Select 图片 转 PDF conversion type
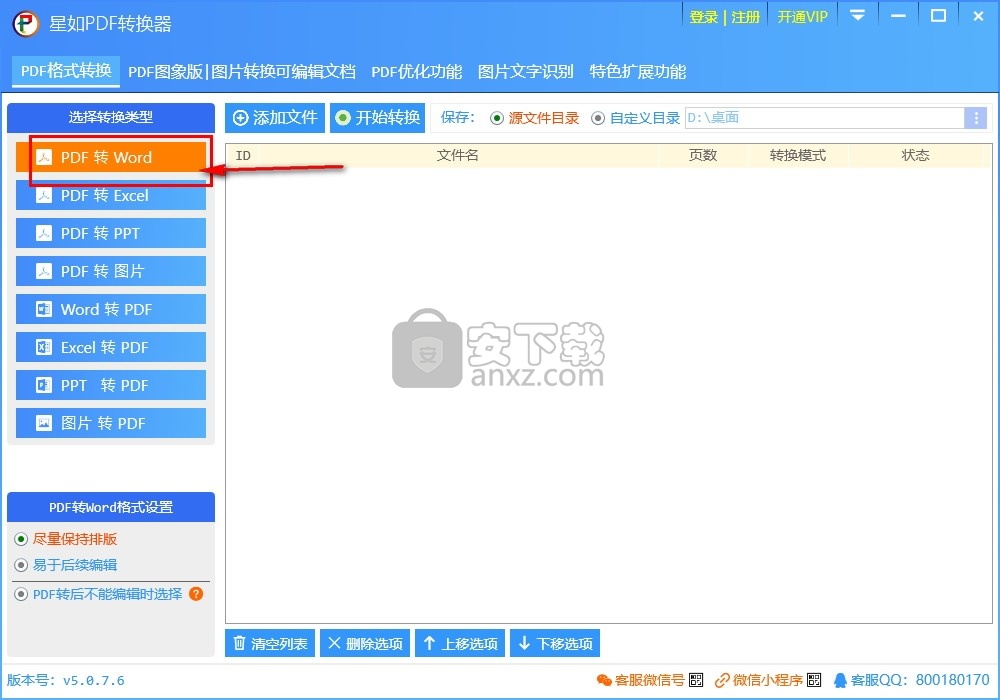Image resolution: width=1000 pixels, height=700 pixels. pos(111,423)
